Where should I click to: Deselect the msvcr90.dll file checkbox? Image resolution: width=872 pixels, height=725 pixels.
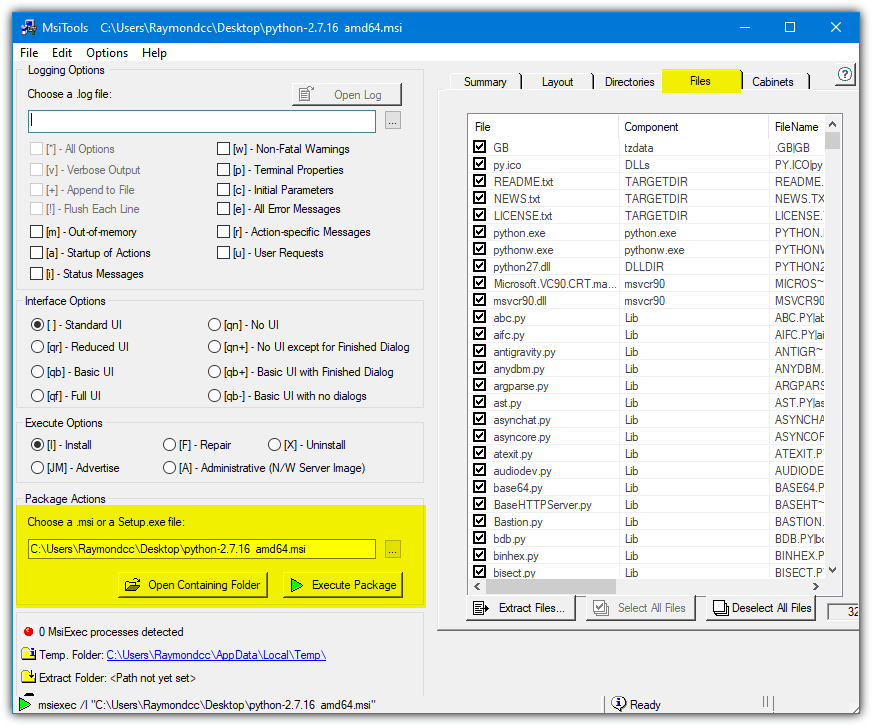[x=479, y=300]
